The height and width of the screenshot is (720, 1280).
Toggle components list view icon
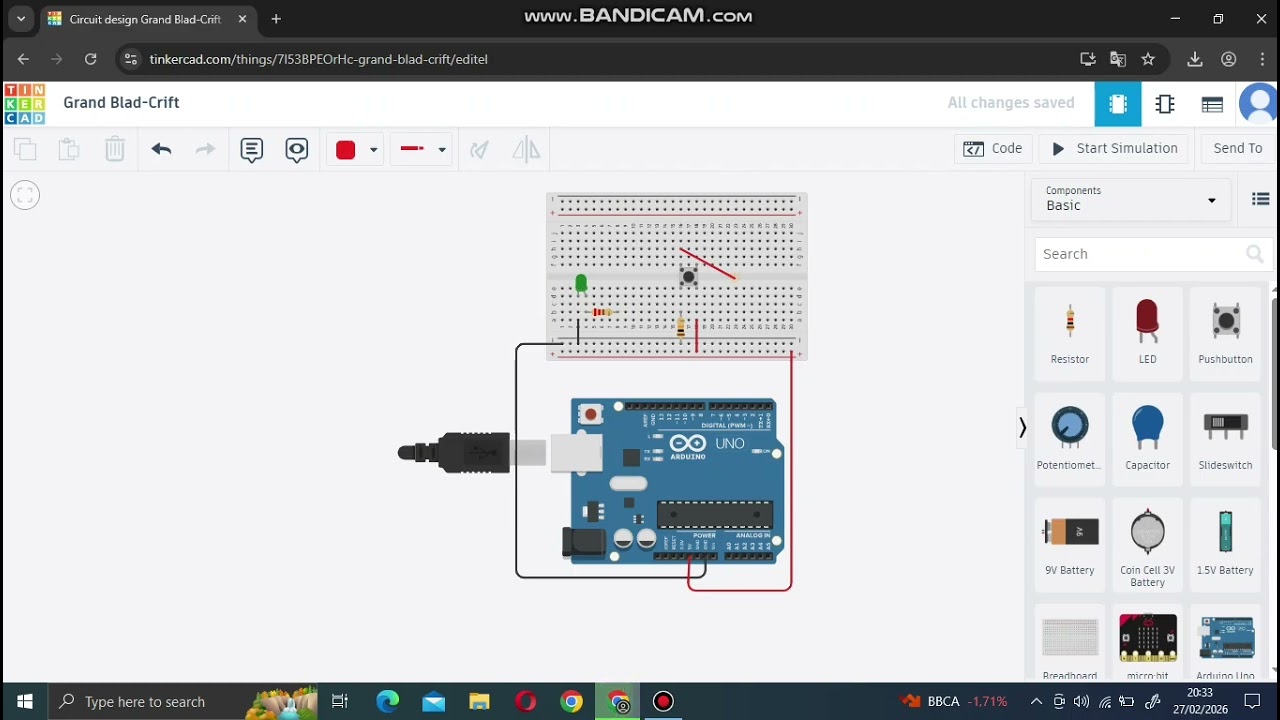point(1260,199)
